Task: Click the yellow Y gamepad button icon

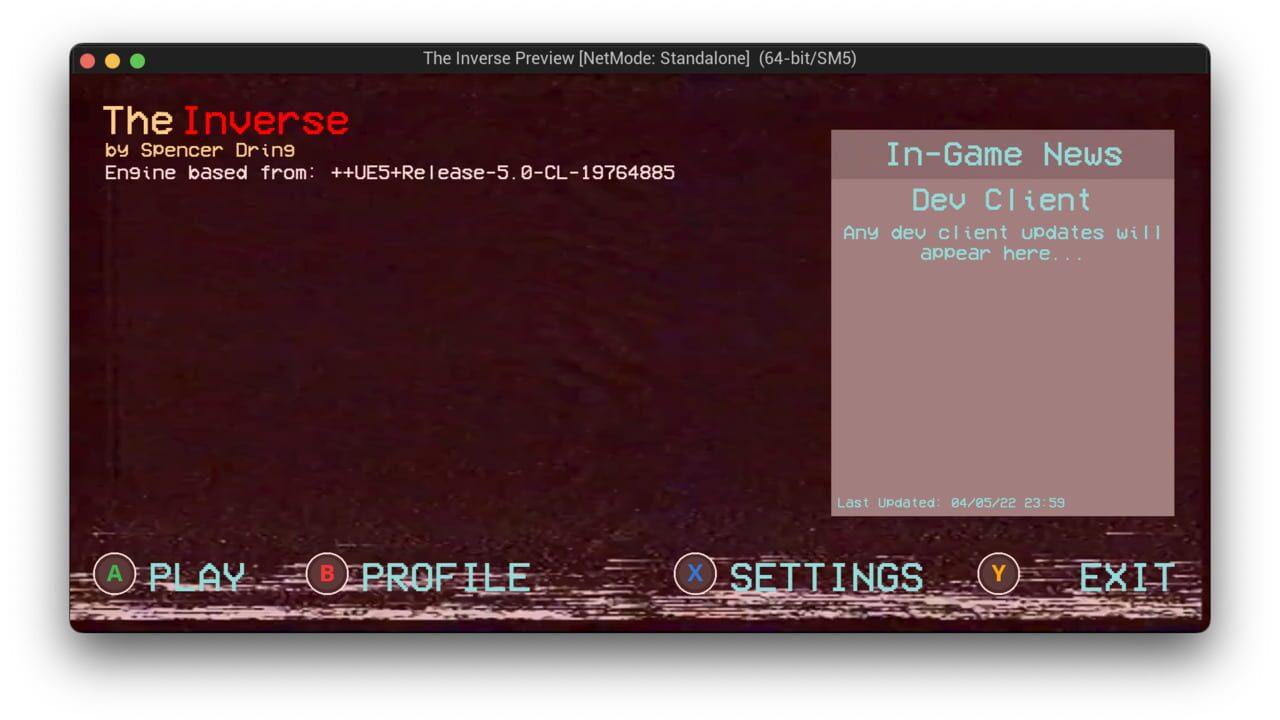Action: click(x=998, y=574)
